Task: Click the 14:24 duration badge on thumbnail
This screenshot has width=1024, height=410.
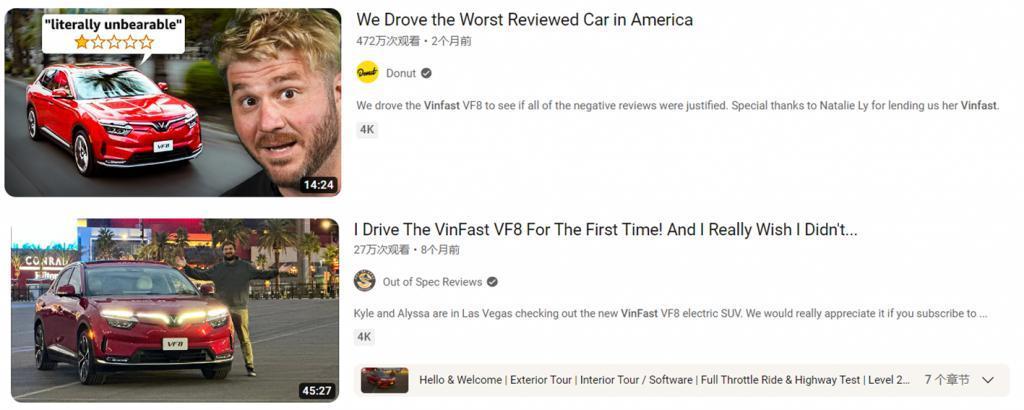Action: tap(319, 185)
